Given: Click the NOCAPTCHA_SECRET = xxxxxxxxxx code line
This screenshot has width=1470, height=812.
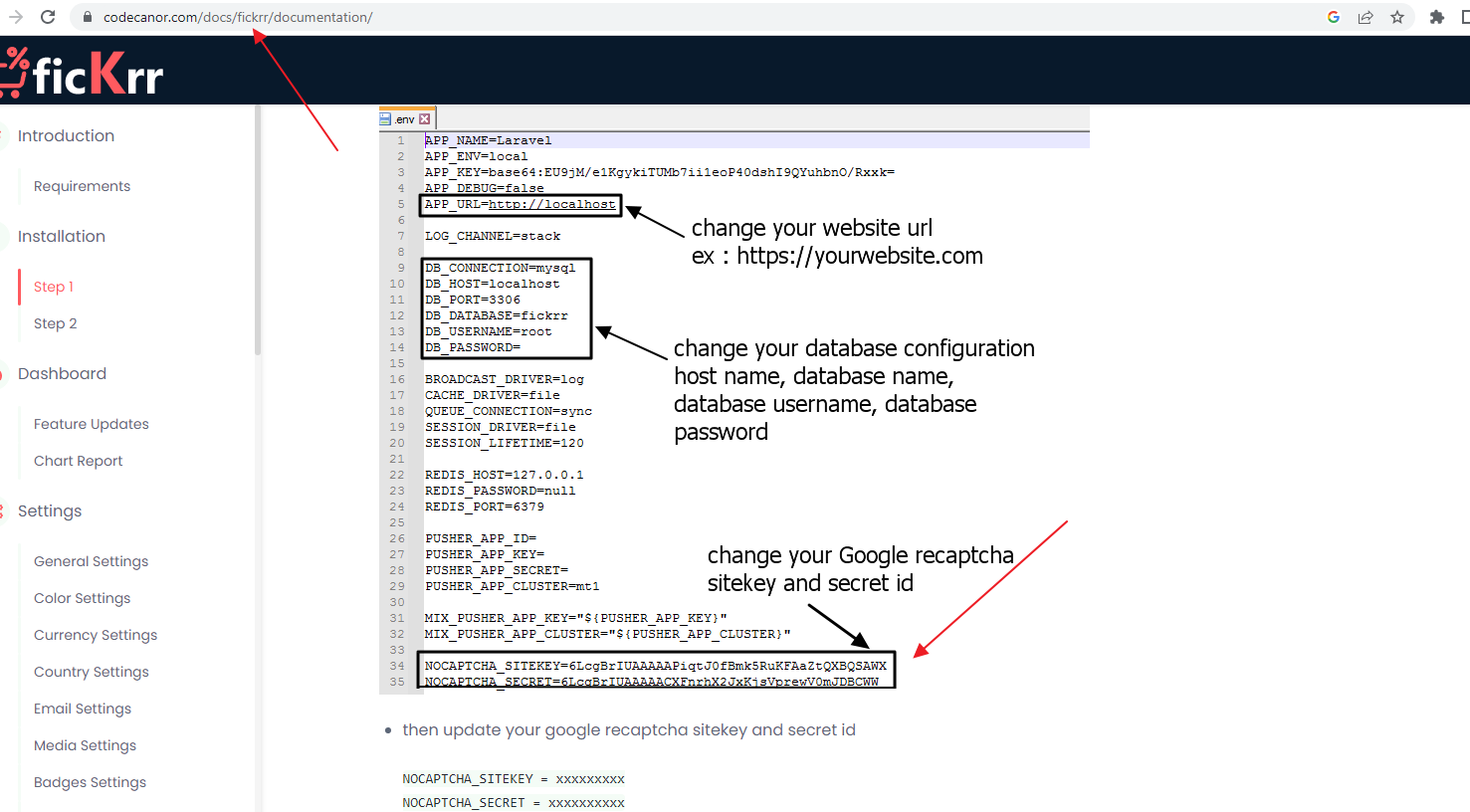Looking at the screenshot, I should (x=514, y=803).
